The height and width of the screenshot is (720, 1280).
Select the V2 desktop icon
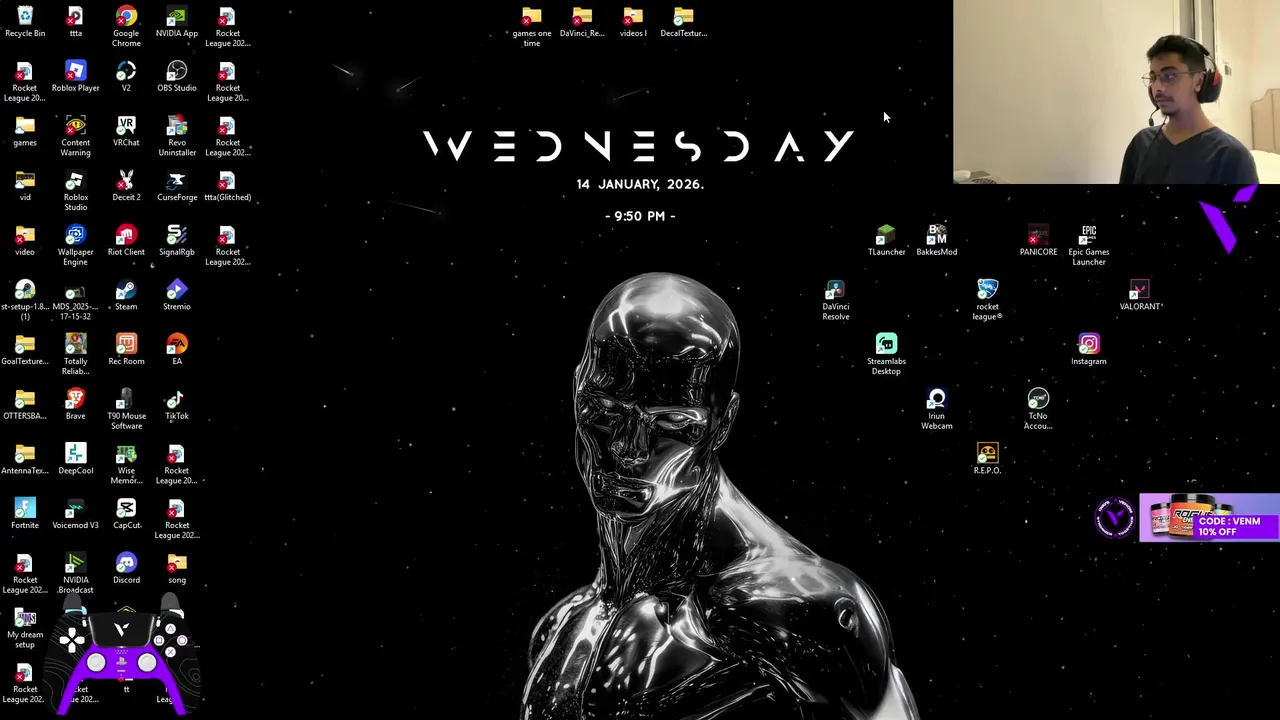tap(126, 77)
